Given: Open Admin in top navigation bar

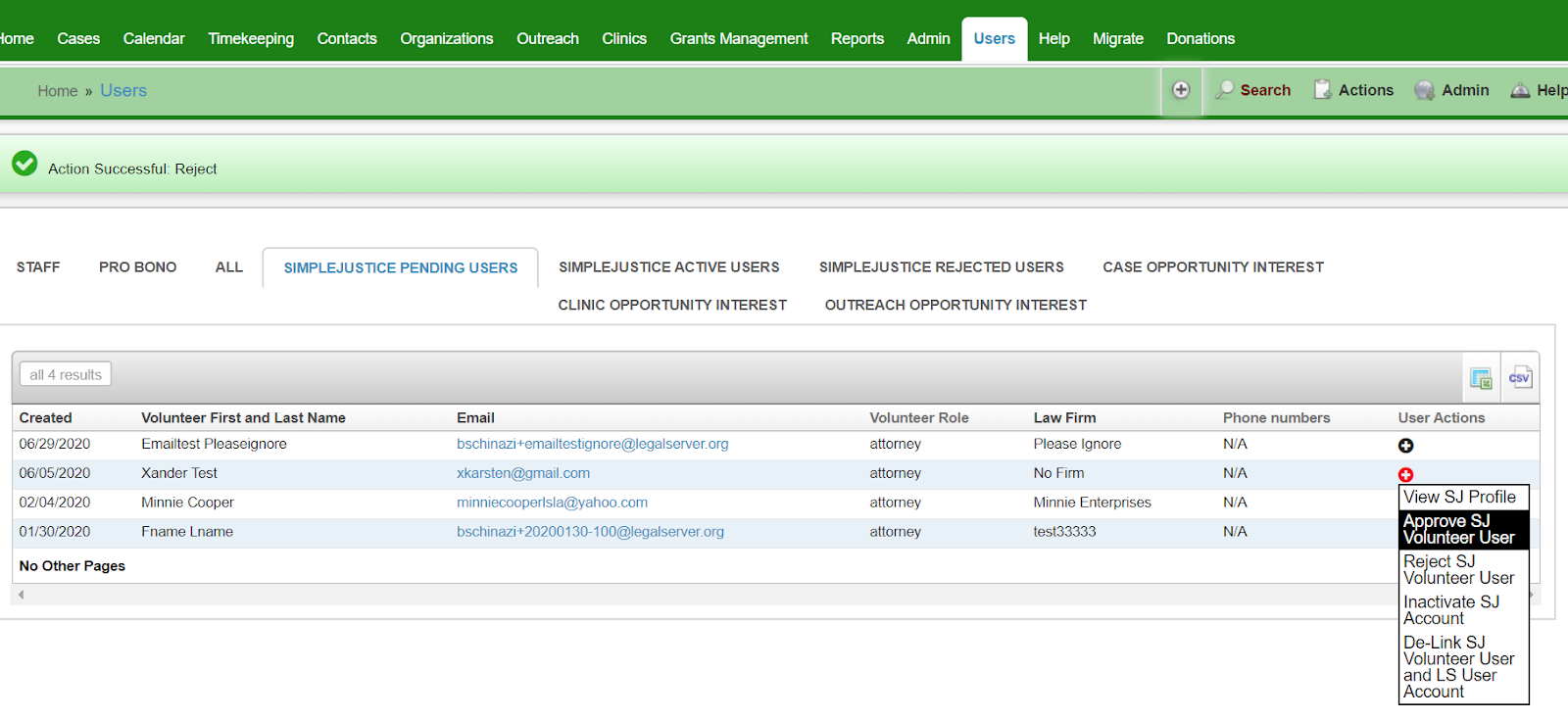Looking at the screenshot, I should tap(928, 38).
